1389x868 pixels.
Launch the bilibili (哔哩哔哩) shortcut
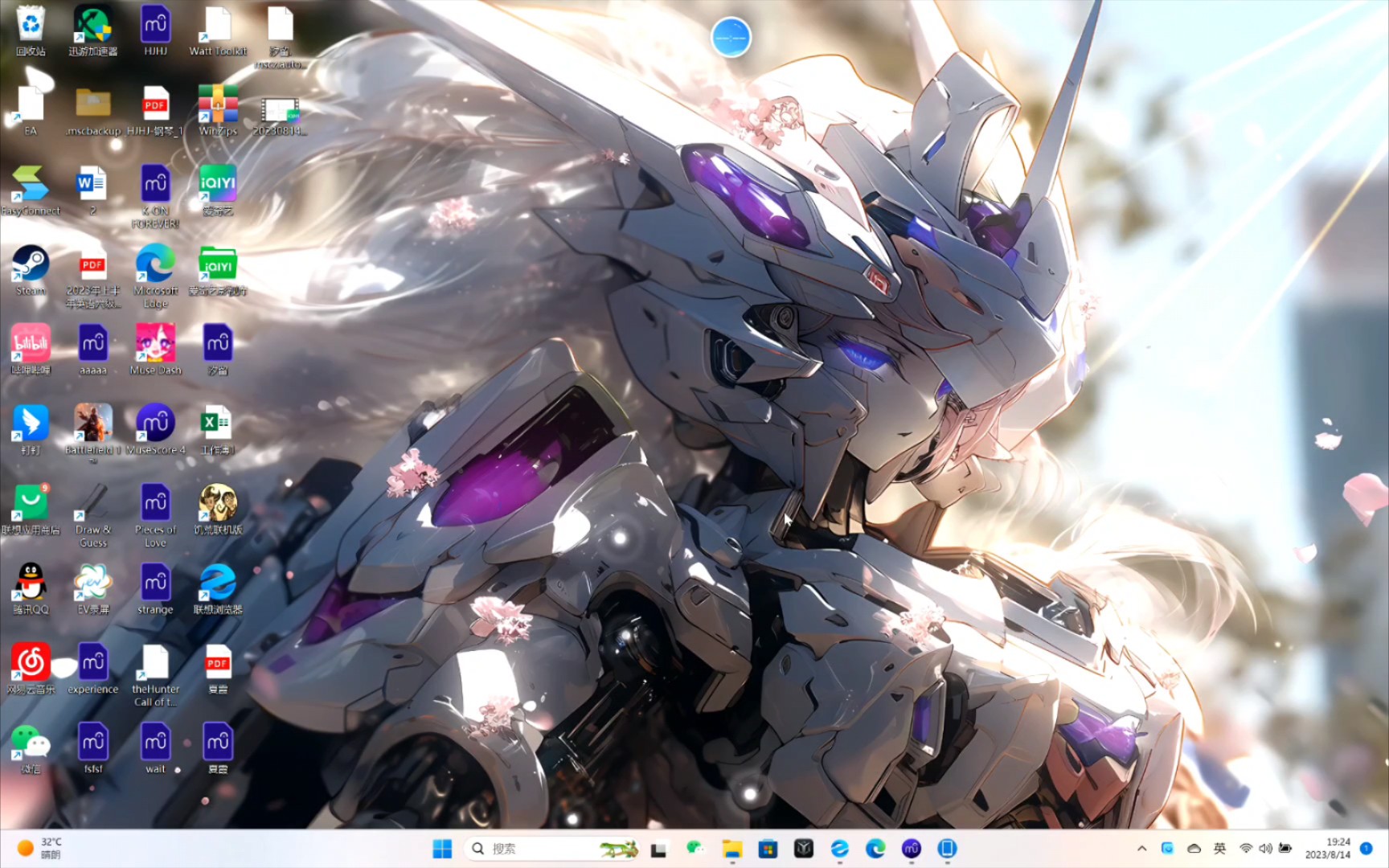(31, 350)
